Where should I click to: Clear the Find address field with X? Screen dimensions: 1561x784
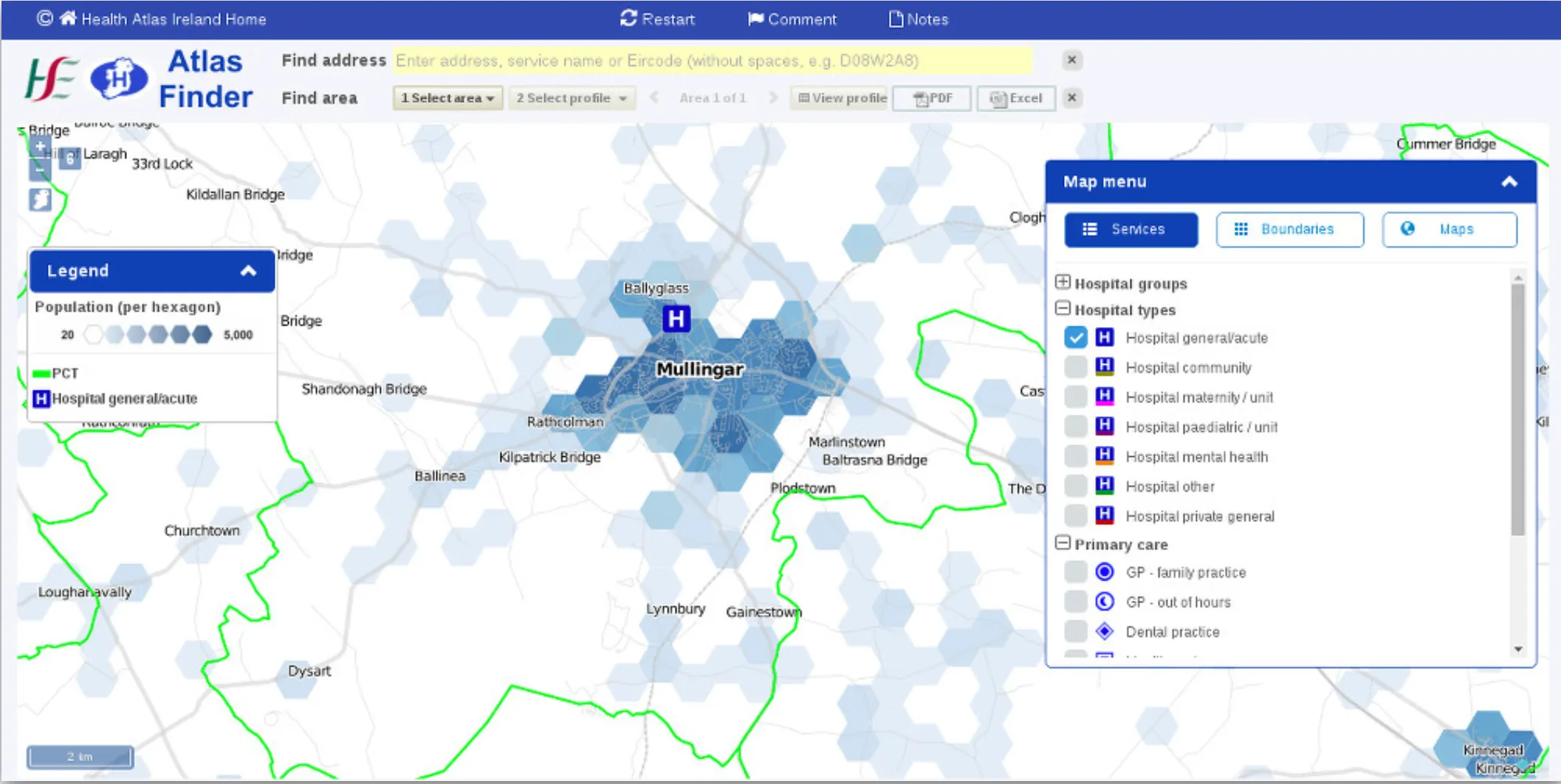click(x=1072, y=60)
